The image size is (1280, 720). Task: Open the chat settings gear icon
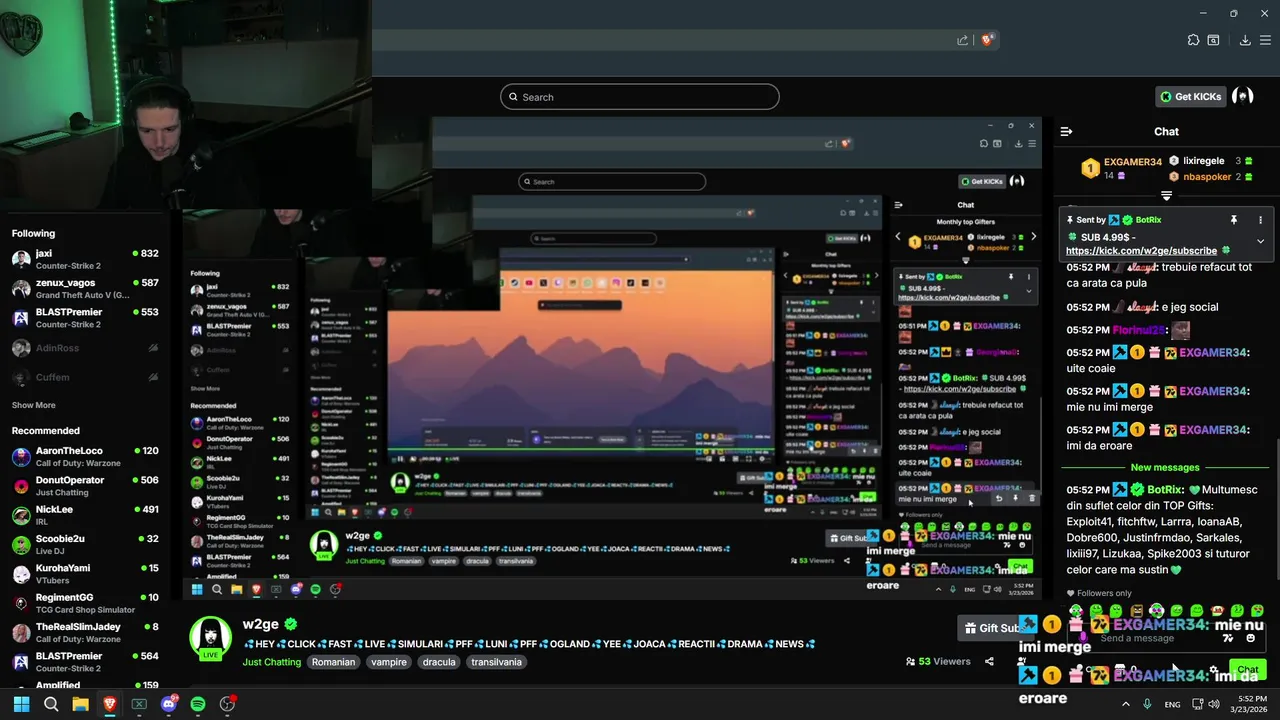click(x=1213, y=669)
